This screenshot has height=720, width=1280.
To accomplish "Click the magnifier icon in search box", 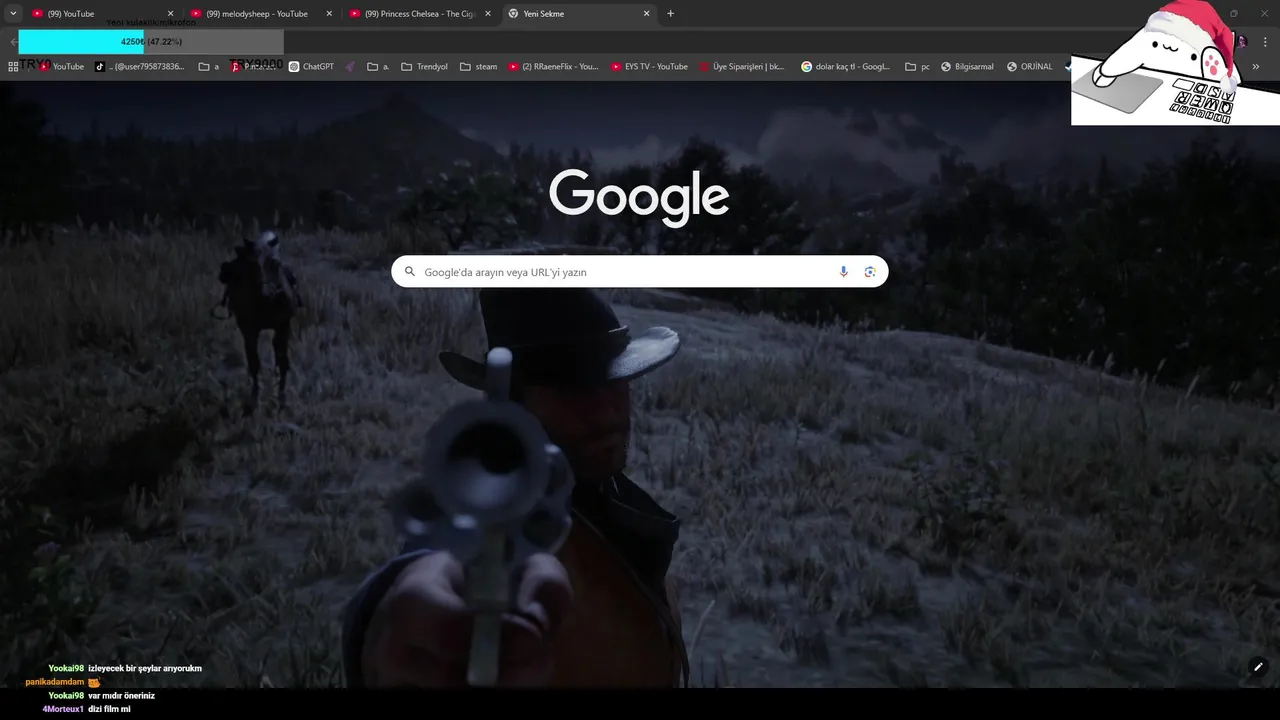I will pos(409,272).
